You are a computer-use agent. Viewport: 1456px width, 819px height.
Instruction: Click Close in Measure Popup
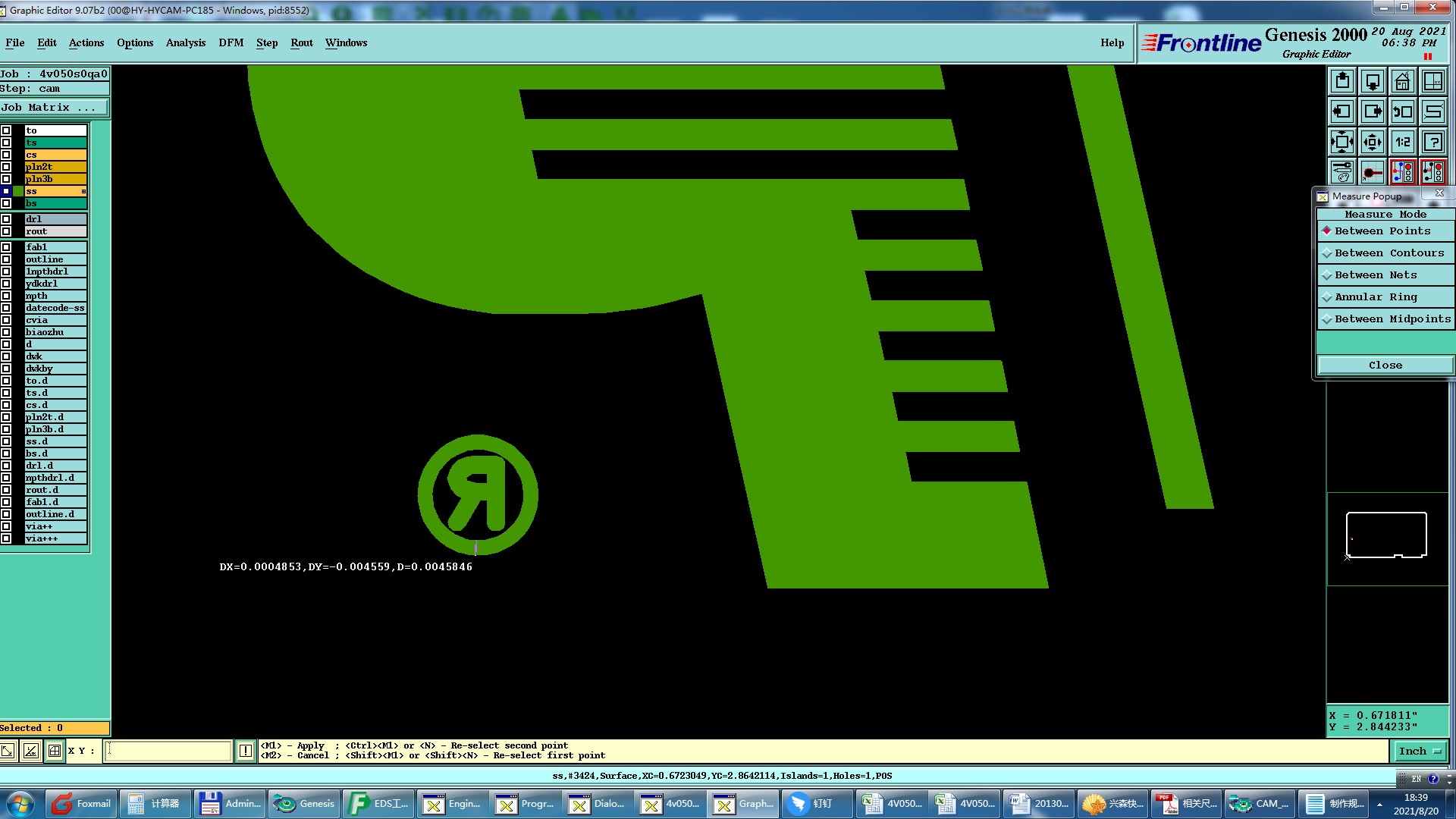coord(1385,366)
